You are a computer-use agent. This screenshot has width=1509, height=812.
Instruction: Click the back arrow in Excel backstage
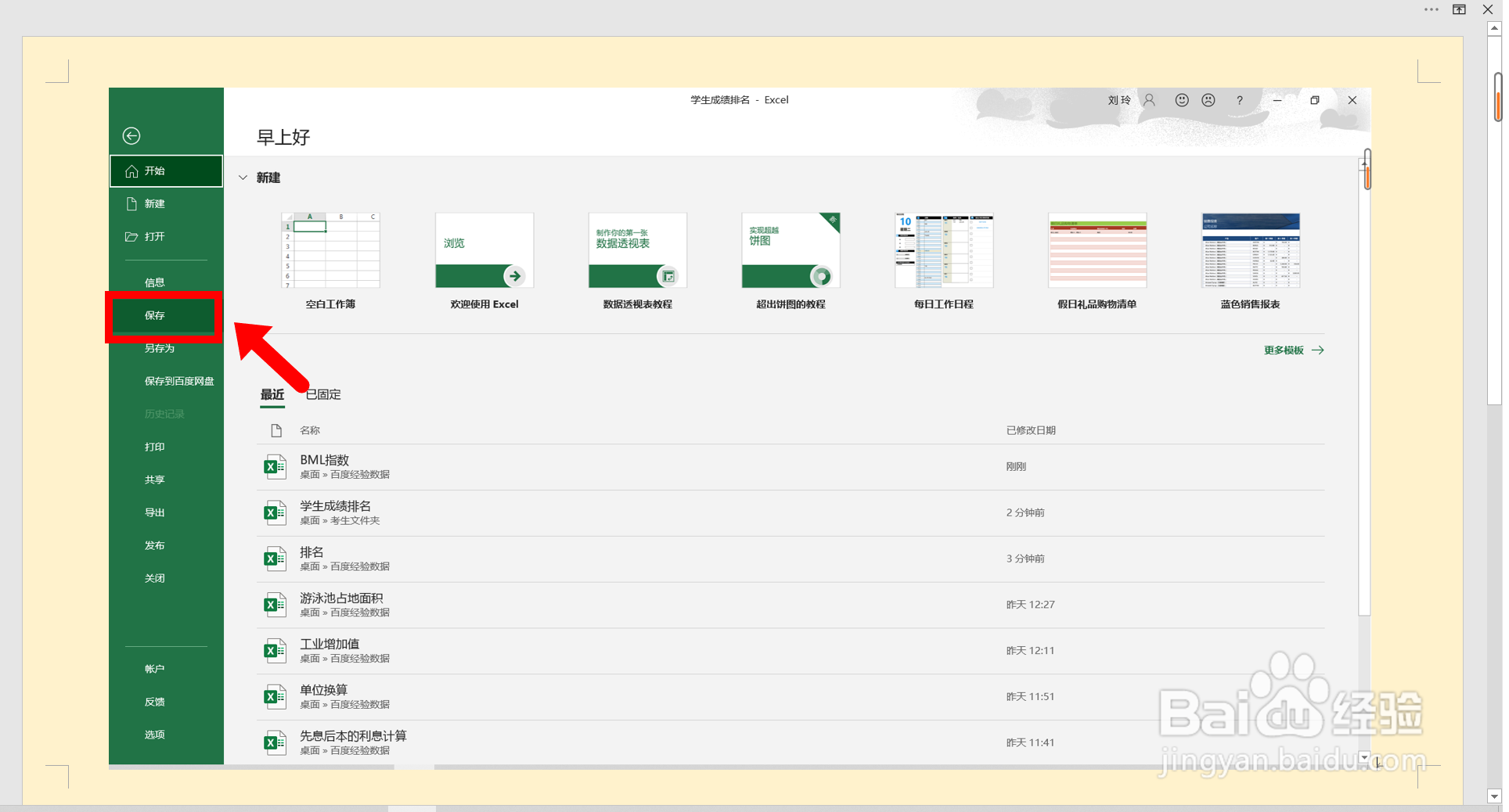[x=131, y=136]
